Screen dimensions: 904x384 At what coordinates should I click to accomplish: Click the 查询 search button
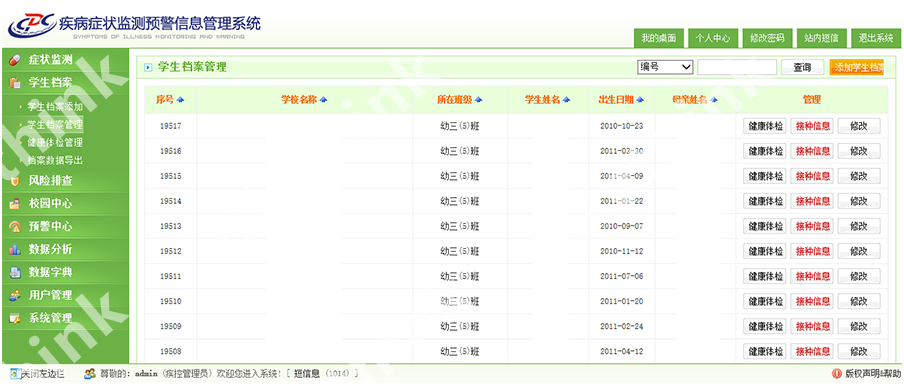802,67
